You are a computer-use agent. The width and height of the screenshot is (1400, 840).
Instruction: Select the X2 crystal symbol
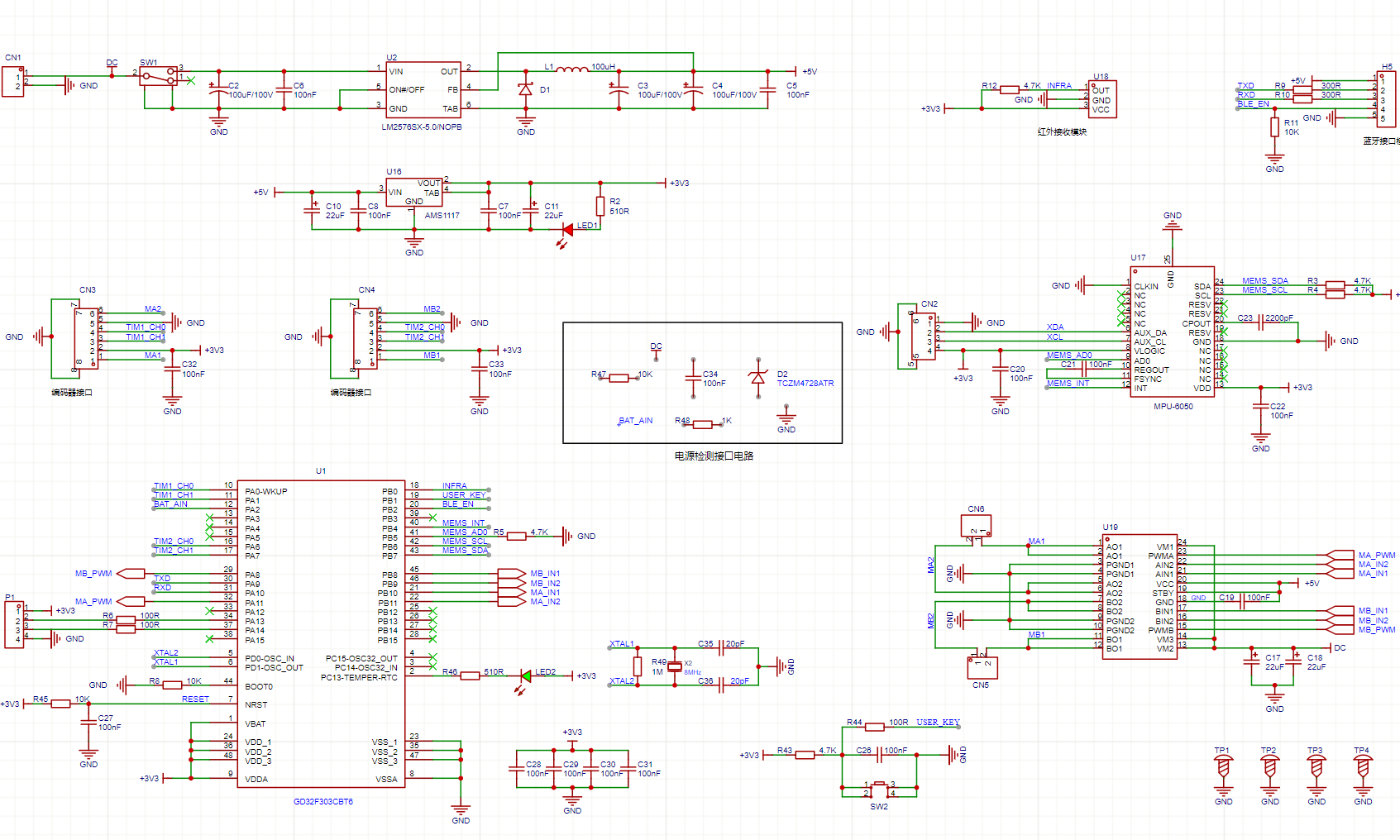point(675,666)
